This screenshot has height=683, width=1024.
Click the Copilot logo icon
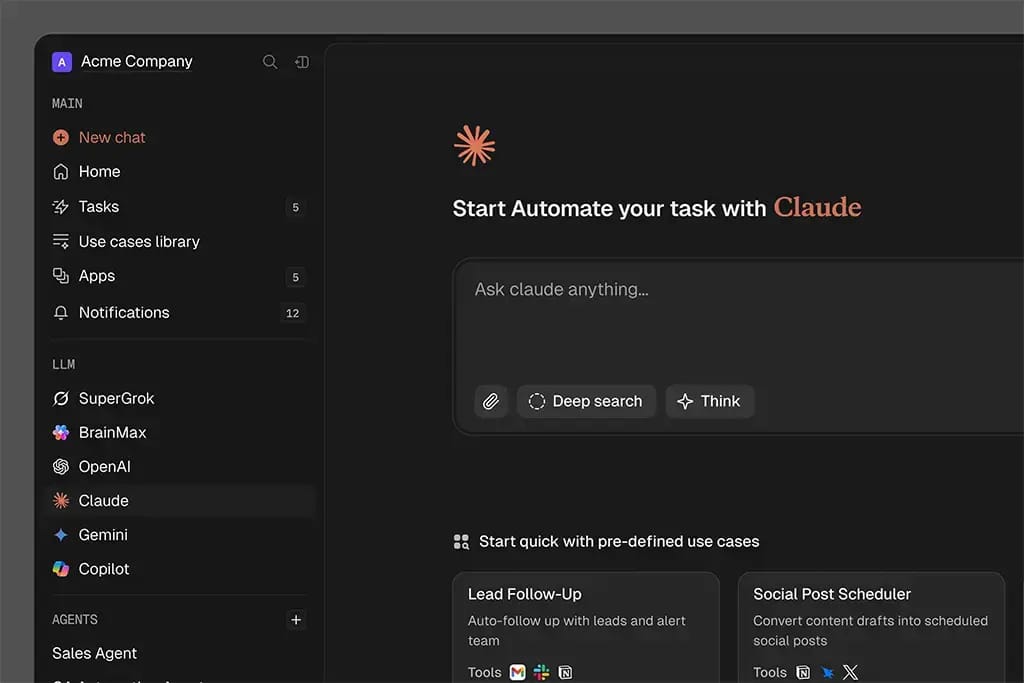point(61,569)
